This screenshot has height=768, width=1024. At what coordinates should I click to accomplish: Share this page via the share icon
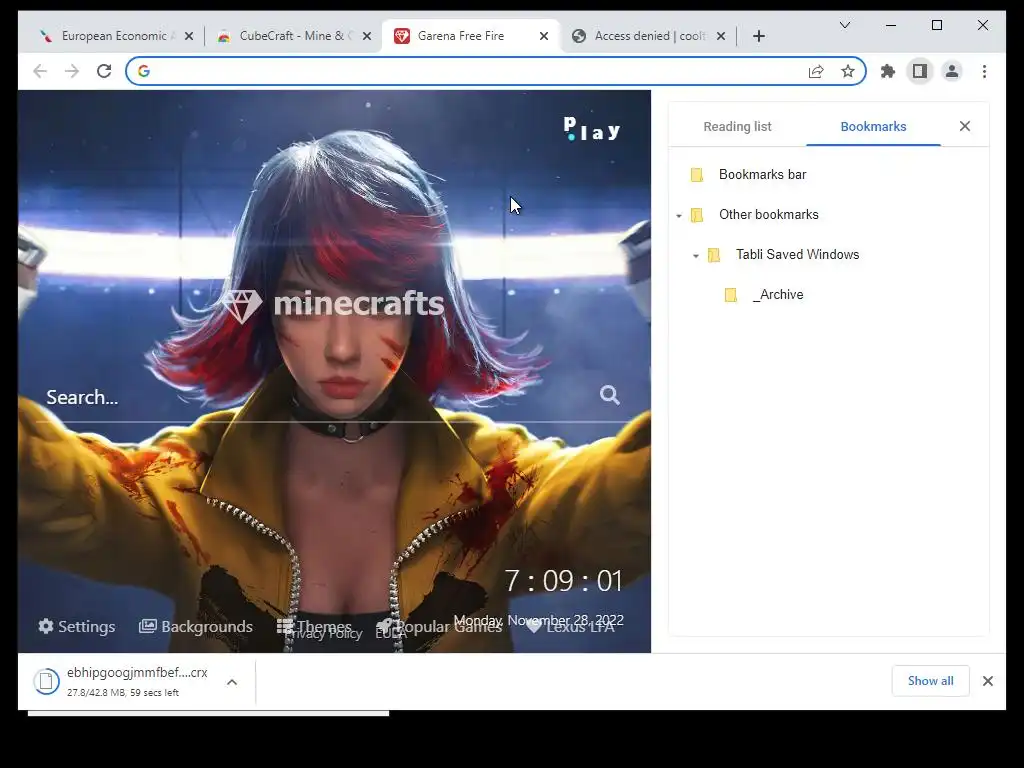(816, 71)
